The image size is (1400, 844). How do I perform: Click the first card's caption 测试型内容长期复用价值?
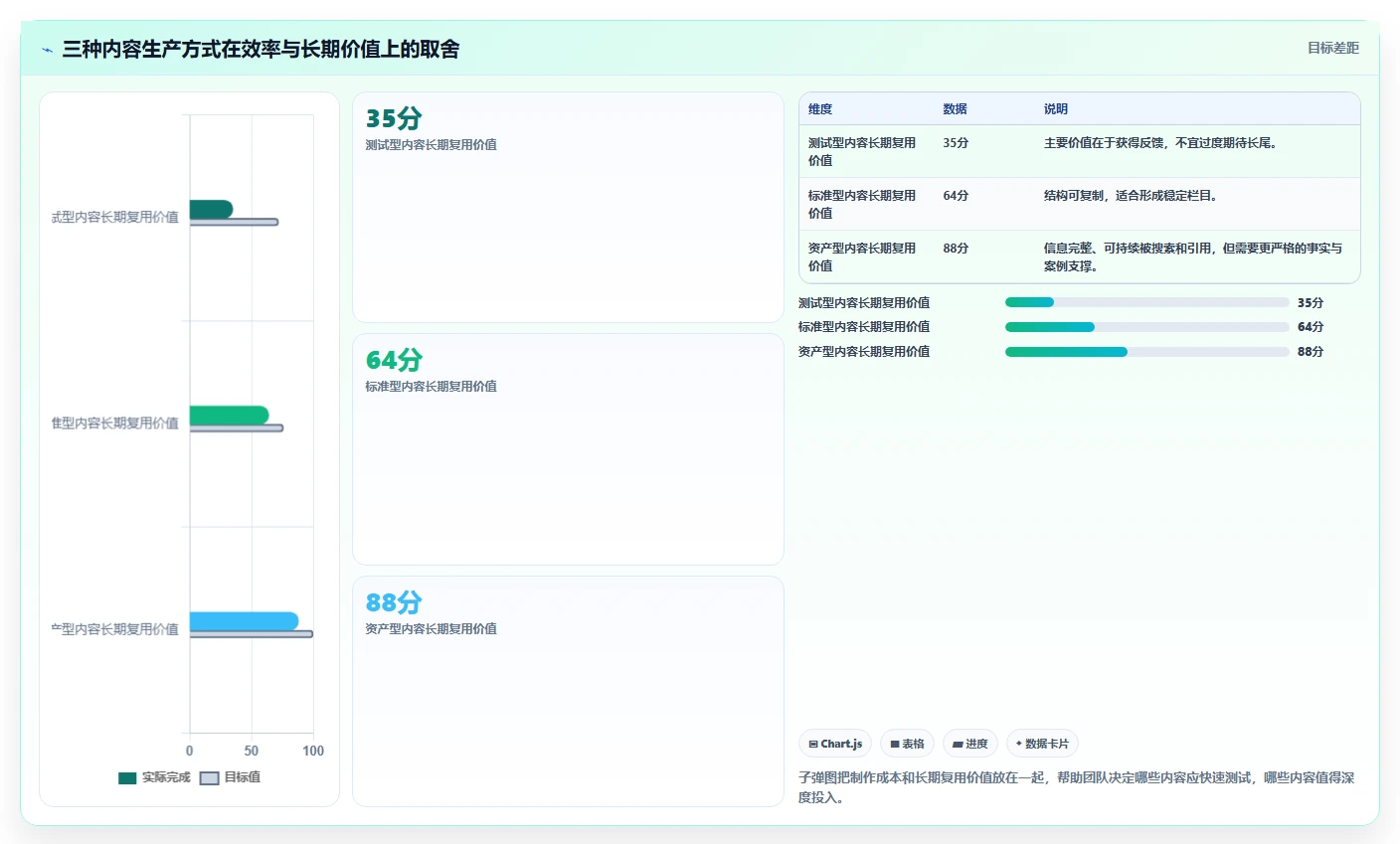[x=432, y=144]
